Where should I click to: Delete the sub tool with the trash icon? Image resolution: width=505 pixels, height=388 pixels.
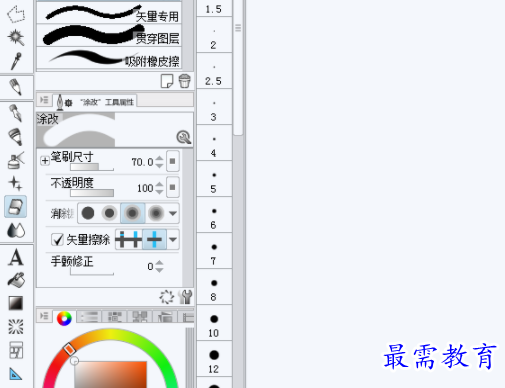[184, 81]
